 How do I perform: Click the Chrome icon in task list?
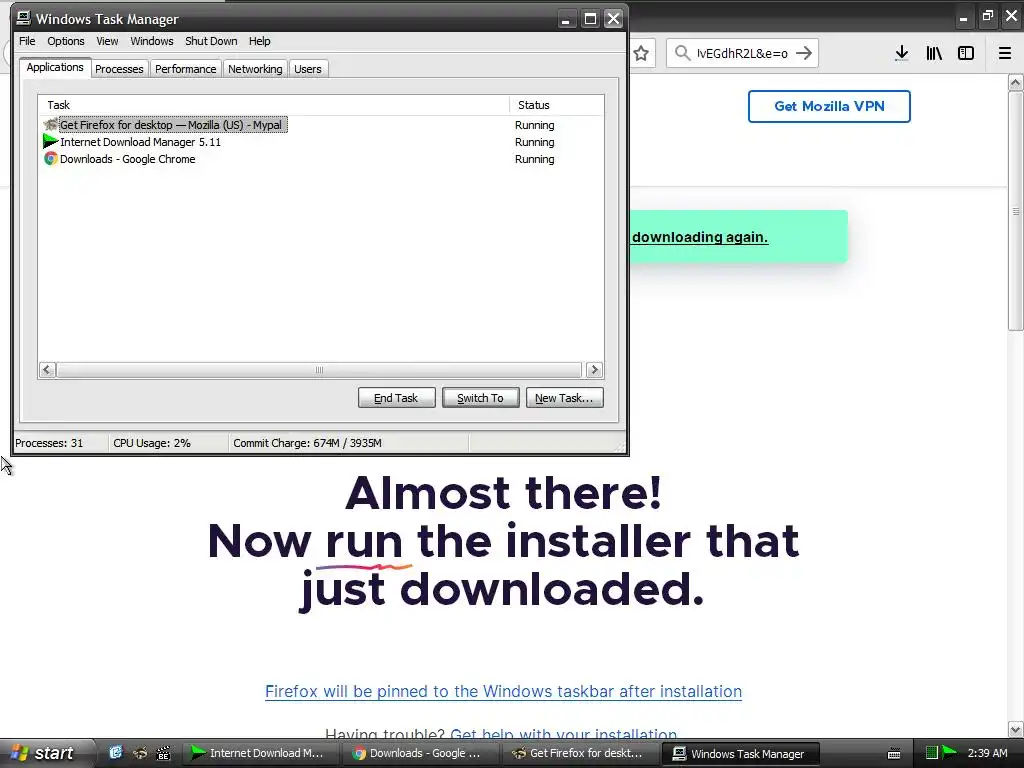pyautogui.click(x=50, y=158)
